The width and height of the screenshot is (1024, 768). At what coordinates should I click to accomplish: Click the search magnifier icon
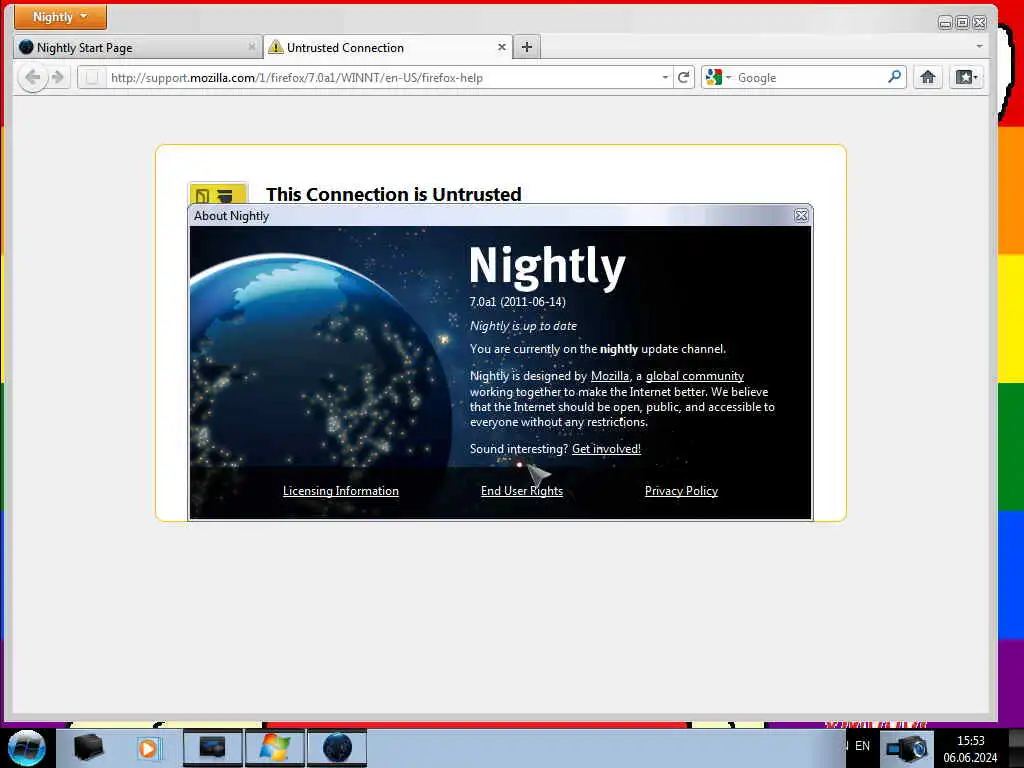coord(895,77)
